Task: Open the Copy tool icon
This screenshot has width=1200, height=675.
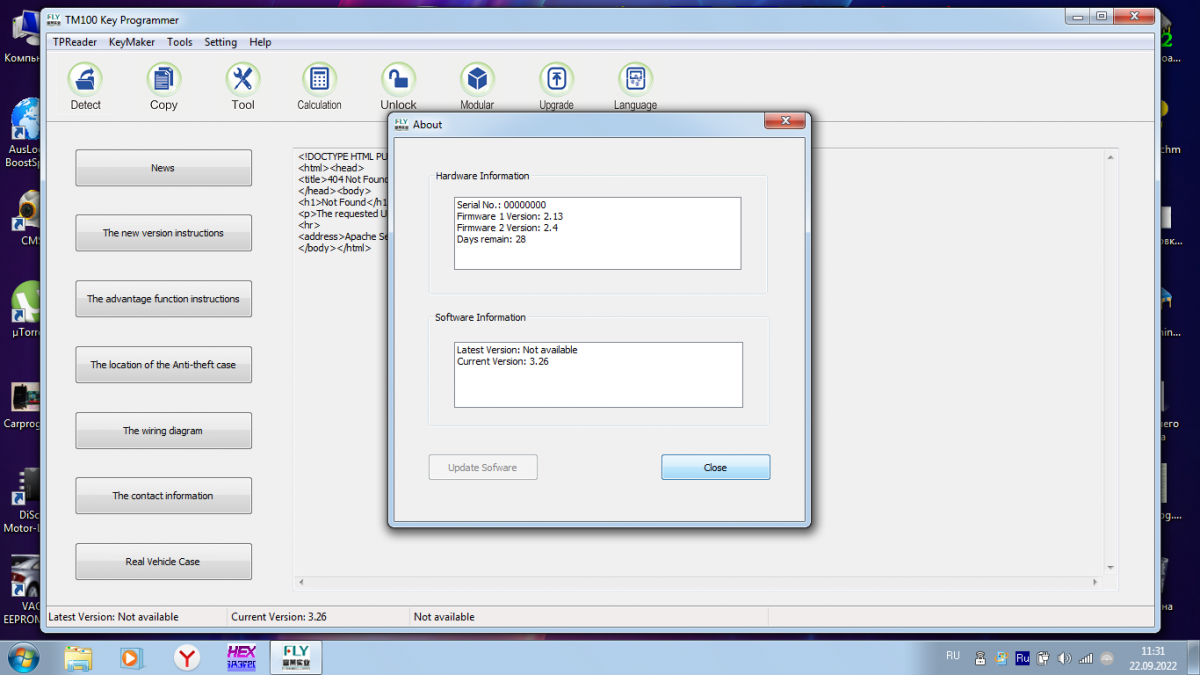Action: click(x=163, y=80)
